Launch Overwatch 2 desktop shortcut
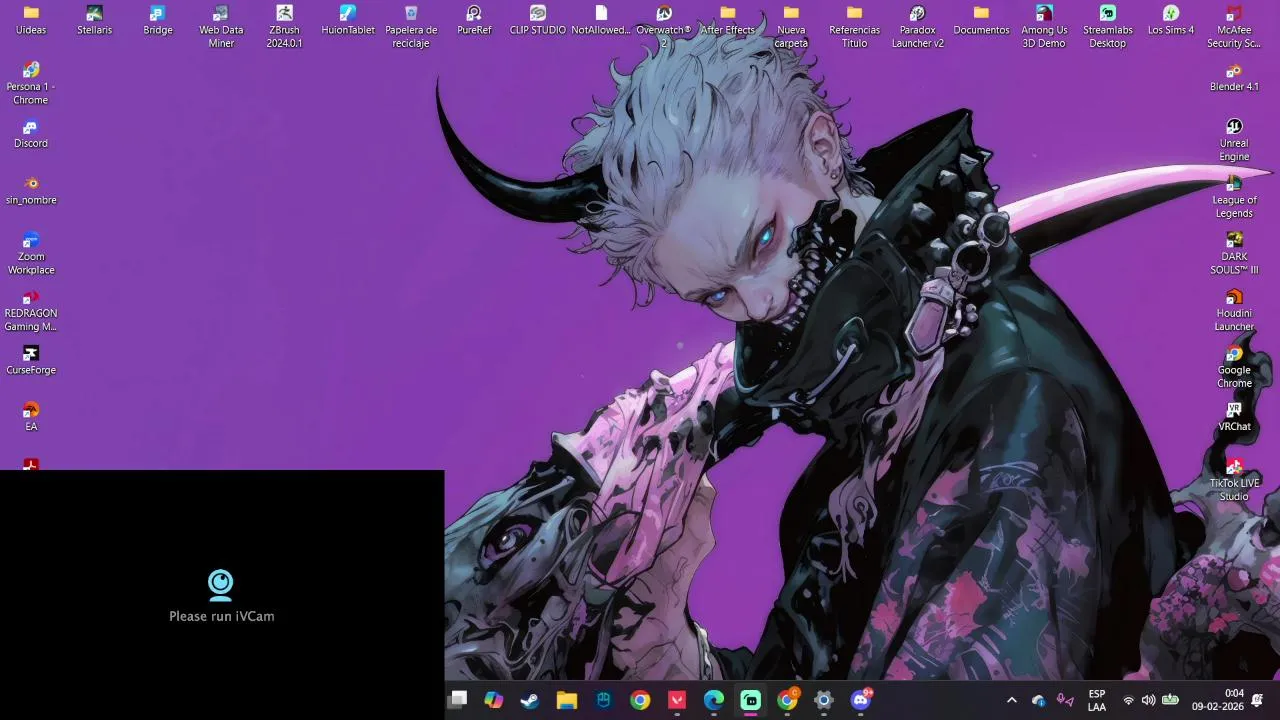This screenshot has height=720, width=1280. point(664,26)
